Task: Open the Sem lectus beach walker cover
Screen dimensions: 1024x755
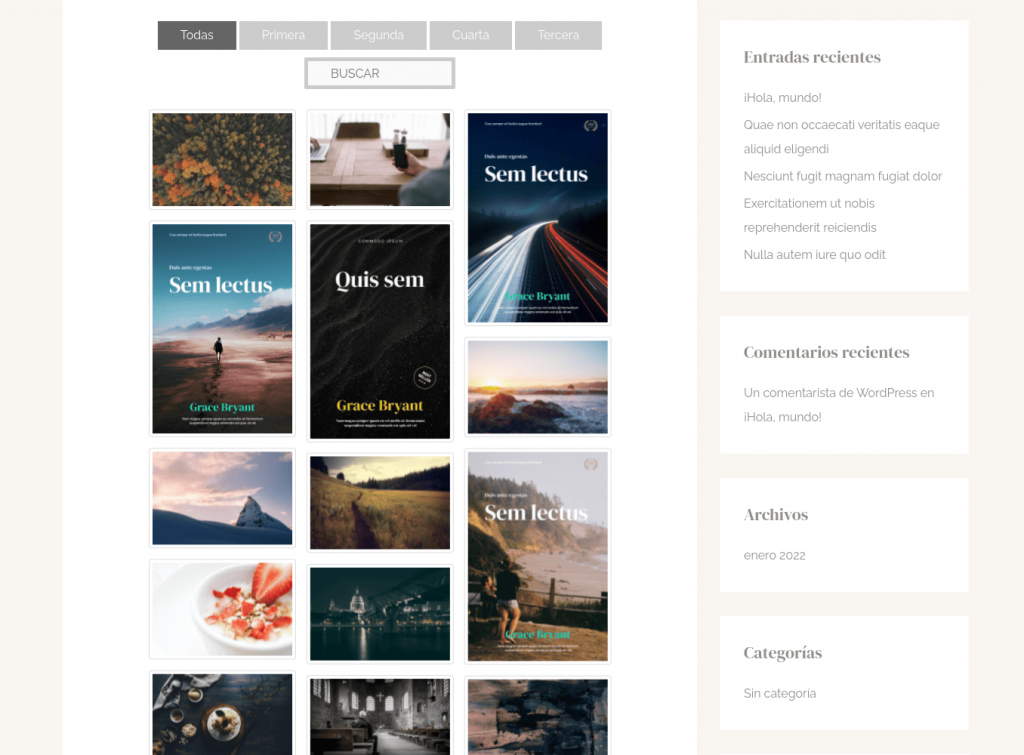Action: point(222,329)
